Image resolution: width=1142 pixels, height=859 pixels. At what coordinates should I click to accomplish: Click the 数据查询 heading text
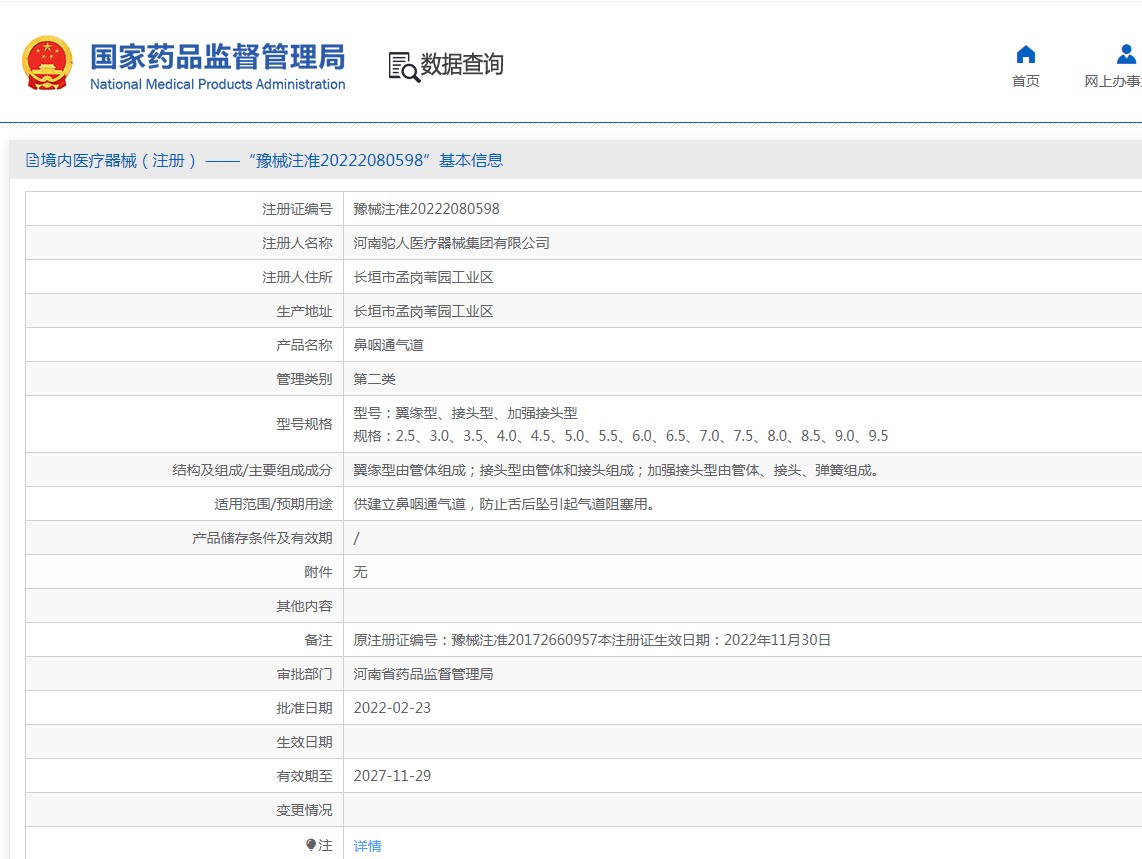[462, 64]
